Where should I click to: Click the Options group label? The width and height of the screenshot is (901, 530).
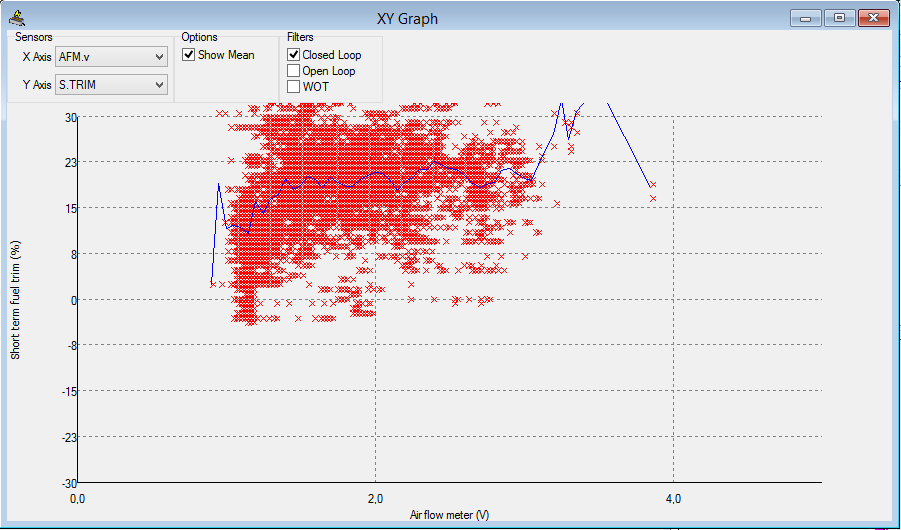[199, 37]
